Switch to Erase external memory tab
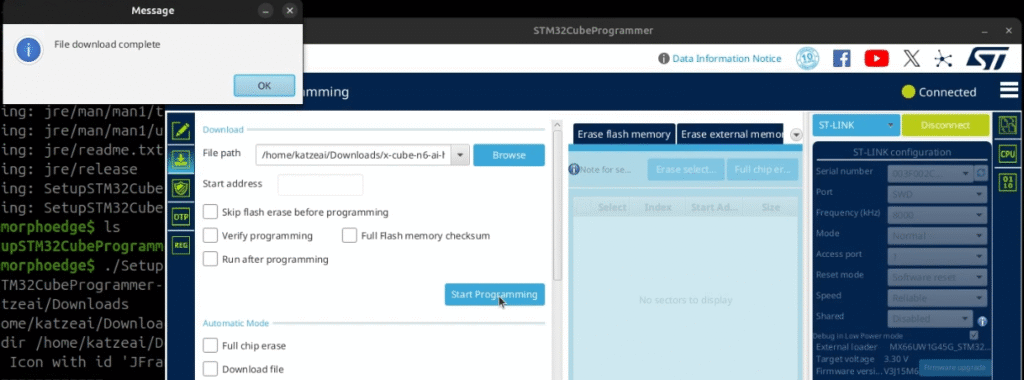 point(730,134)
